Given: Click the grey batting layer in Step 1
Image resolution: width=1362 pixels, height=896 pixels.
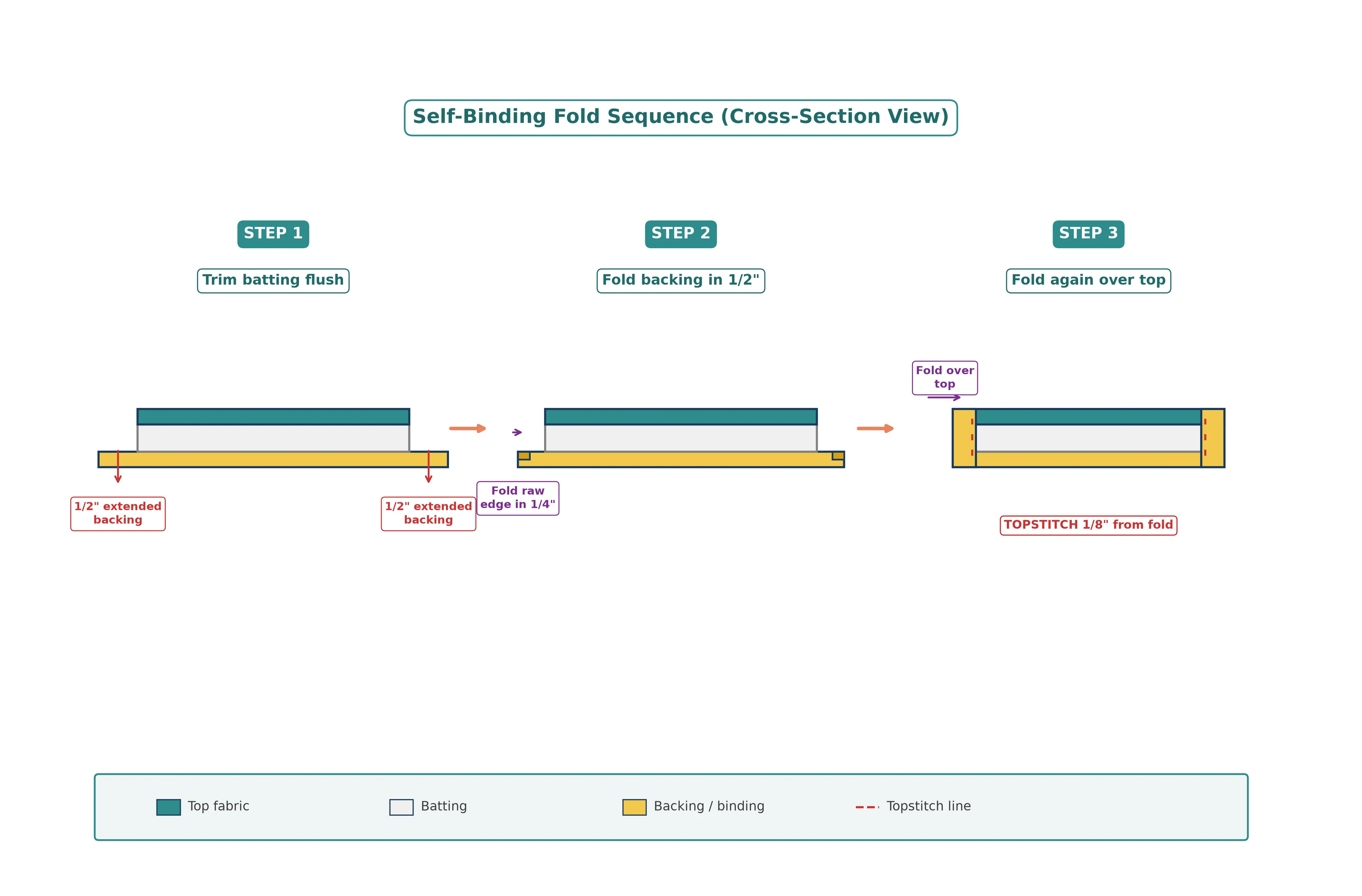Looking at the screenshot, I should (273, 438).
